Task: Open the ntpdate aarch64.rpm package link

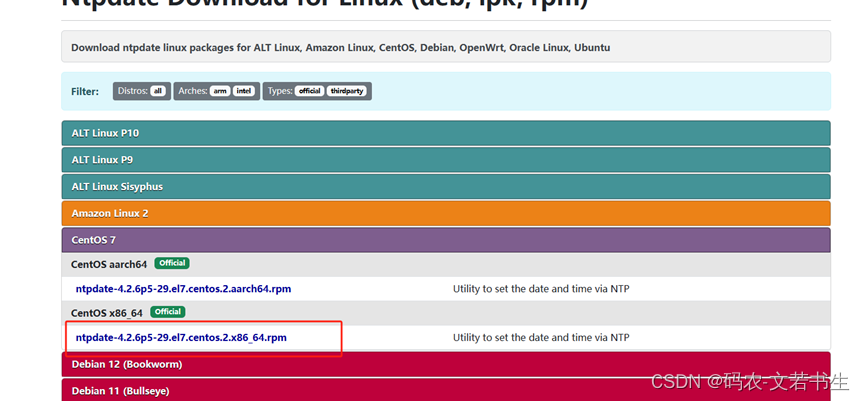Action: coord(183,288)
